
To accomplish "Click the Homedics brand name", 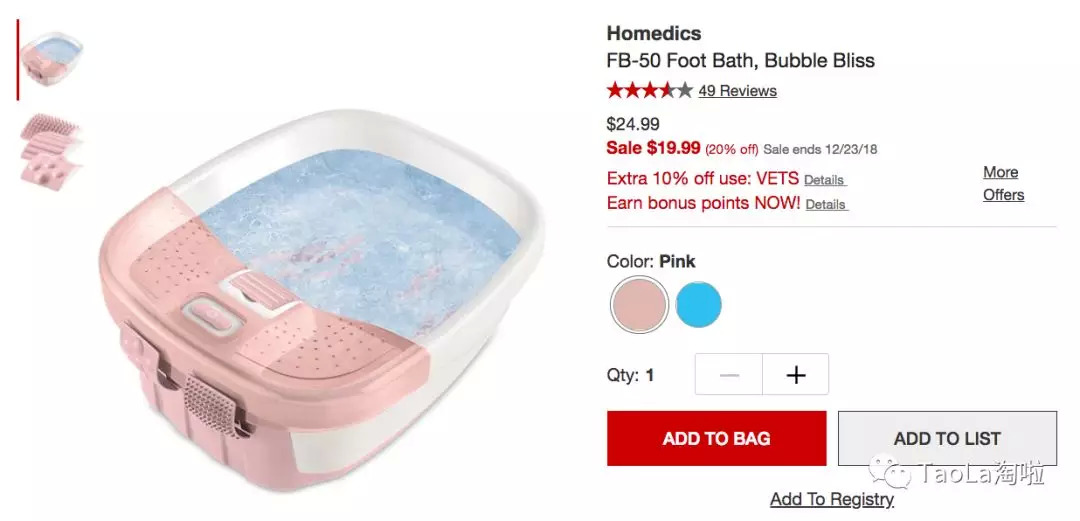I will point(654,33).
